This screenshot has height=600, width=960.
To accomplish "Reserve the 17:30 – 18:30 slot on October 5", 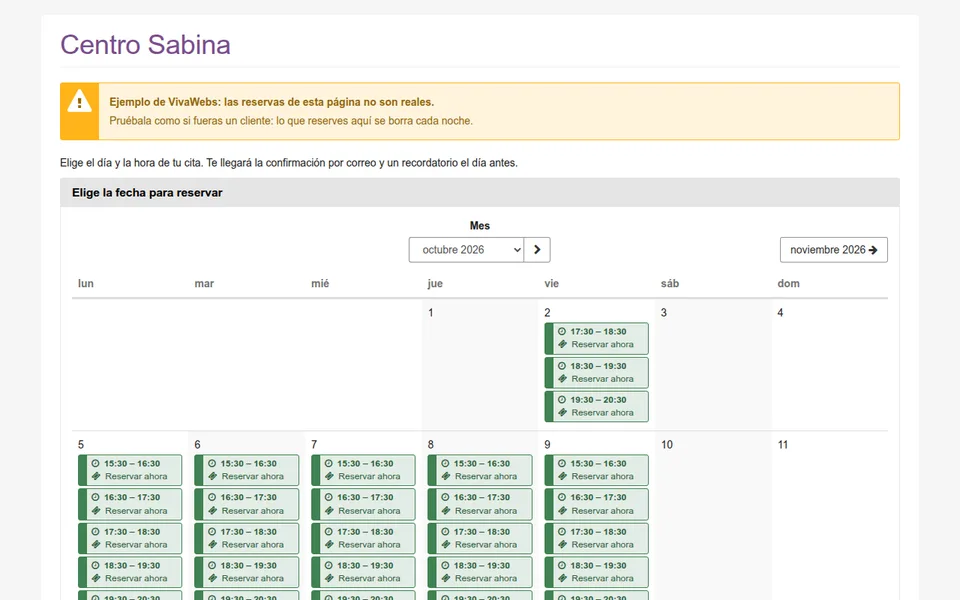I will (x=130, y=538).
